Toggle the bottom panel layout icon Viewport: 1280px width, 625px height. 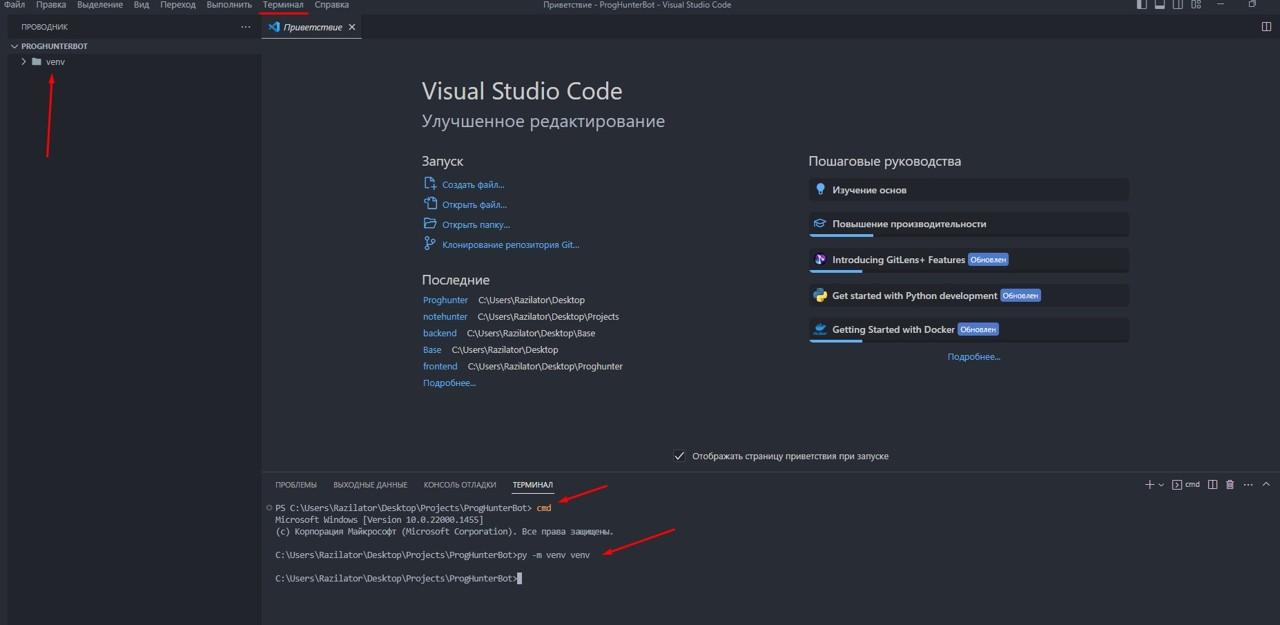(1160, 5)
